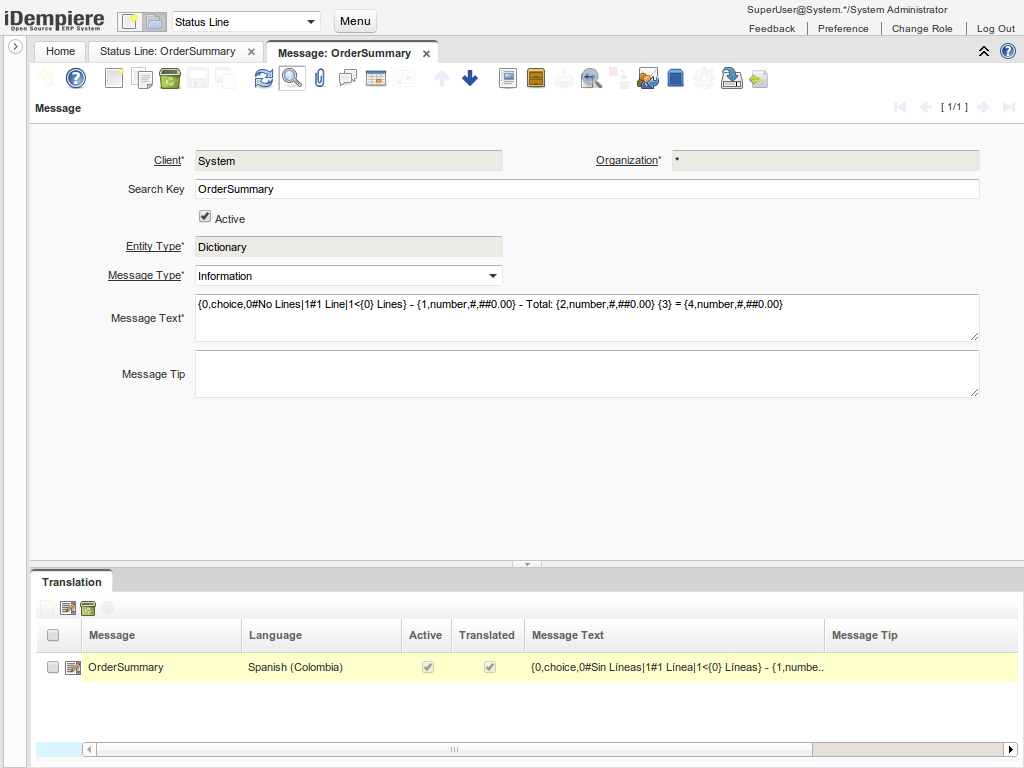The width and height of the screenshot is (1024, 768).
Task: Click the Translation grid horizontal scrollbar
Action: point(450,749)
